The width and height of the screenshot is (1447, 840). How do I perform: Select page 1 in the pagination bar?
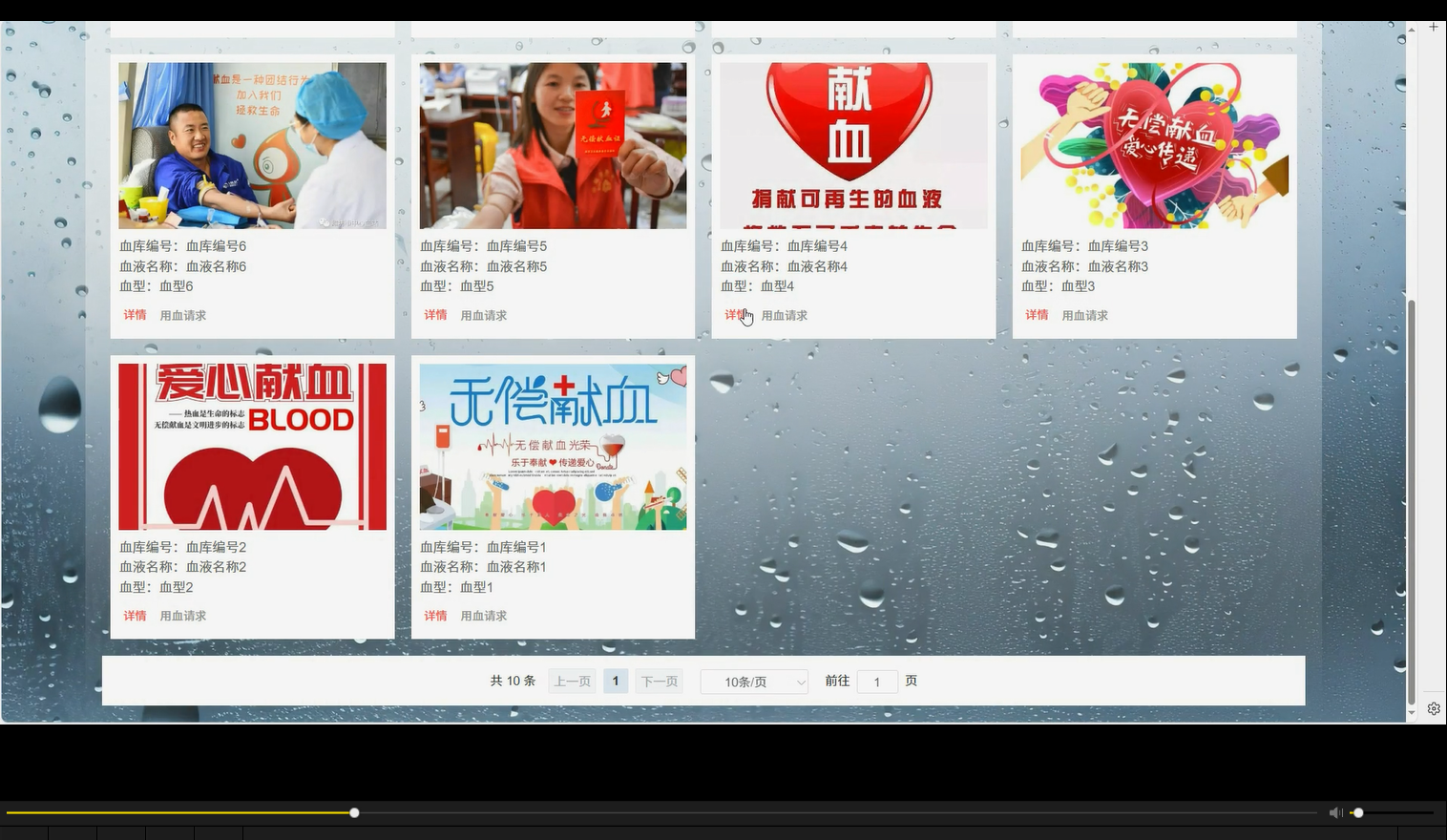(x=616, y=681)
